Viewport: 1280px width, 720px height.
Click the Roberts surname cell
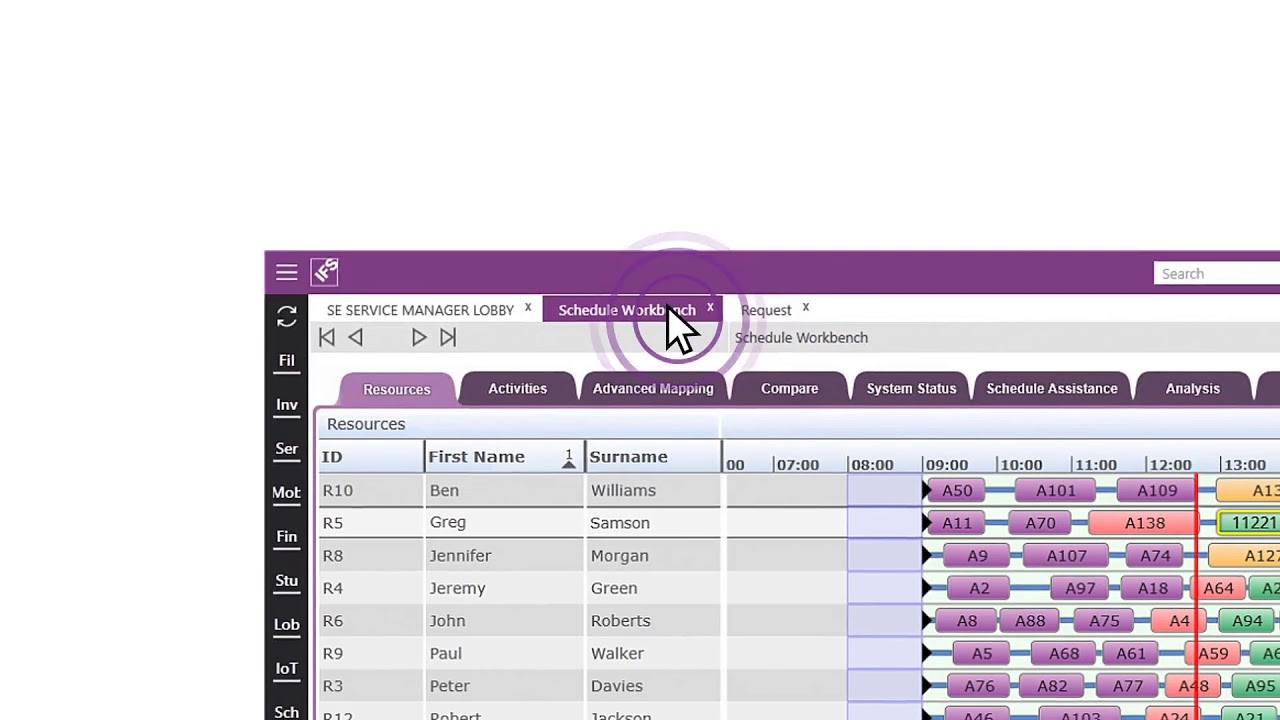click(653, 620)
